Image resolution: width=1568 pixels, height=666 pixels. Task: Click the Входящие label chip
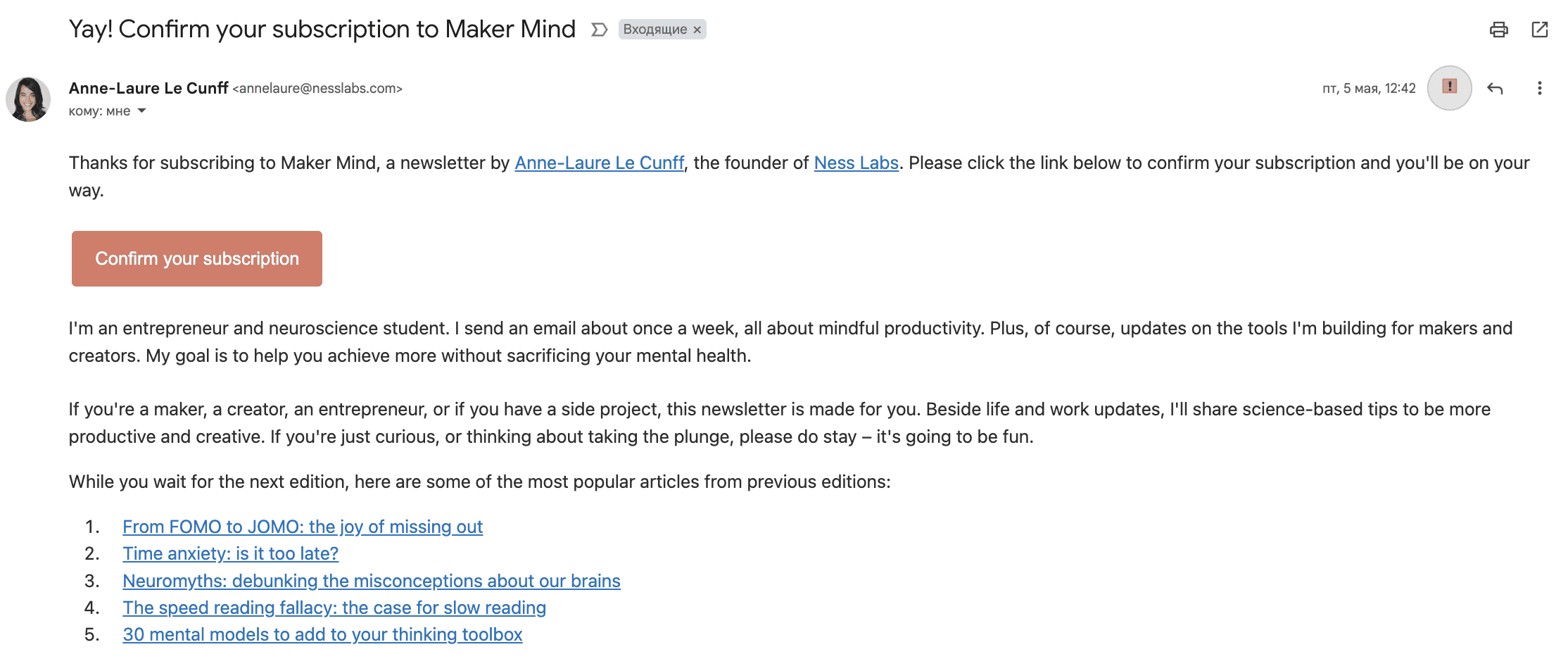pos(655,30)
